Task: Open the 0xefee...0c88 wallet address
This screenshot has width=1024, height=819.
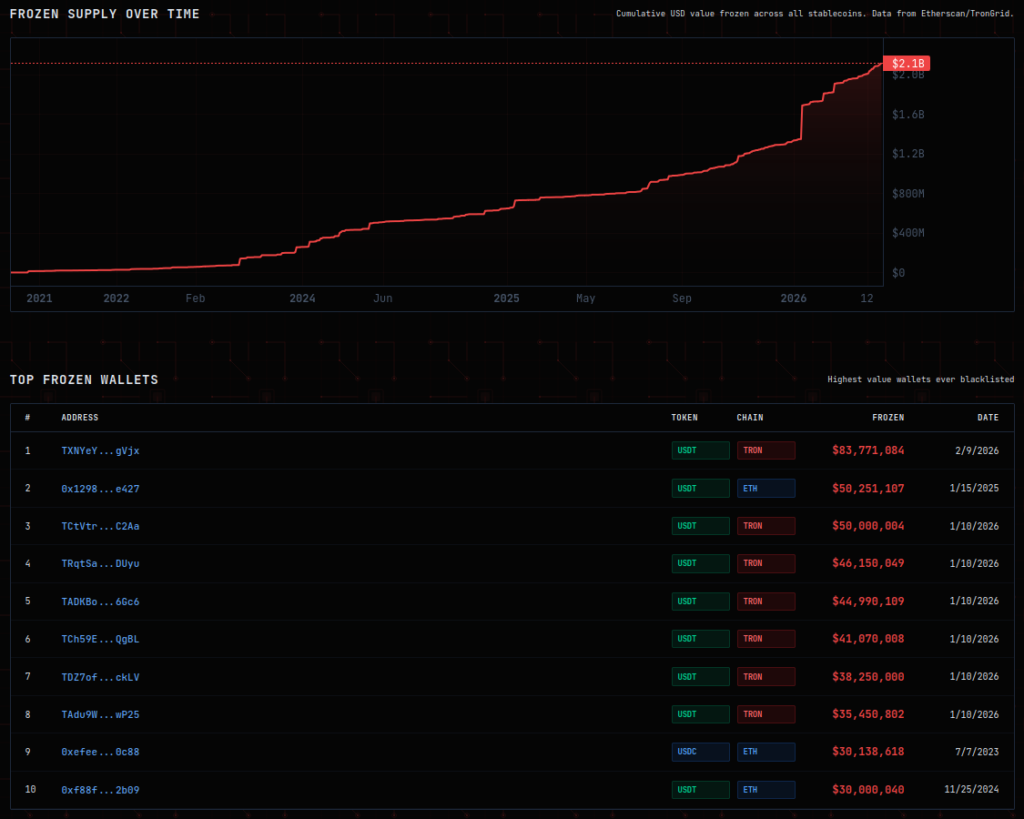Action: tap(100, 752)
